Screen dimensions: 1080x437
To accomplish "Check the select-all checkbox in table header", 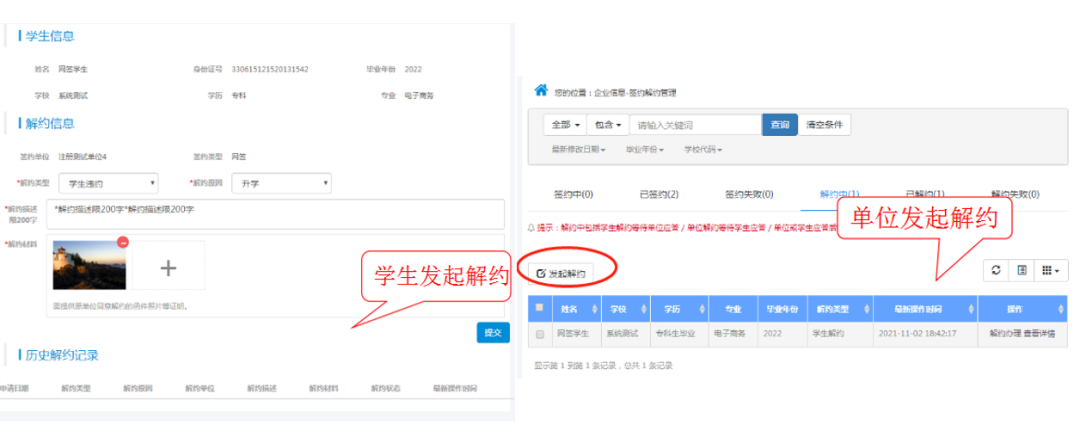I will click(x=540, y=308).
